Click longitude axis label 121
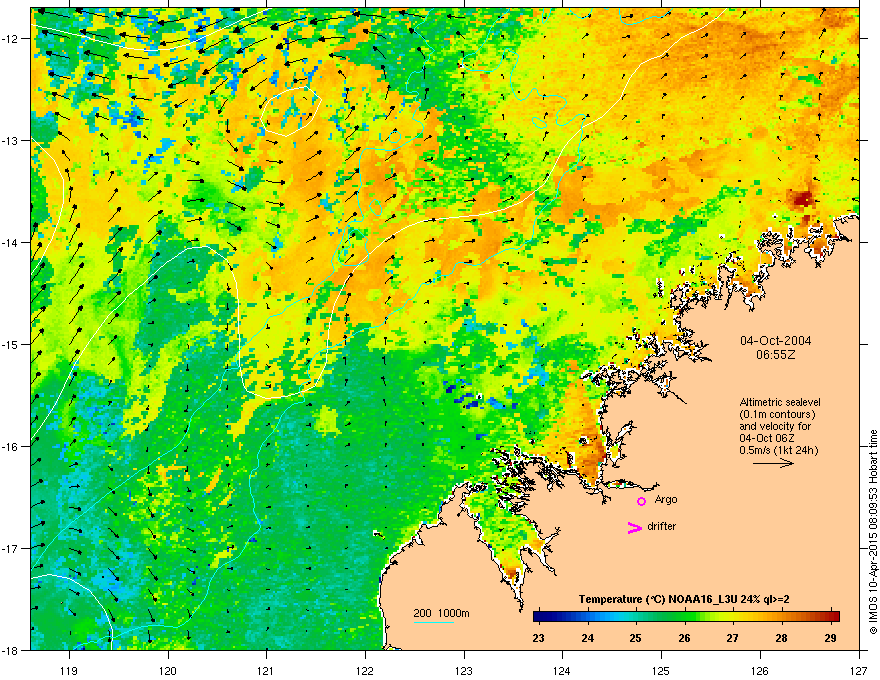 267,670
